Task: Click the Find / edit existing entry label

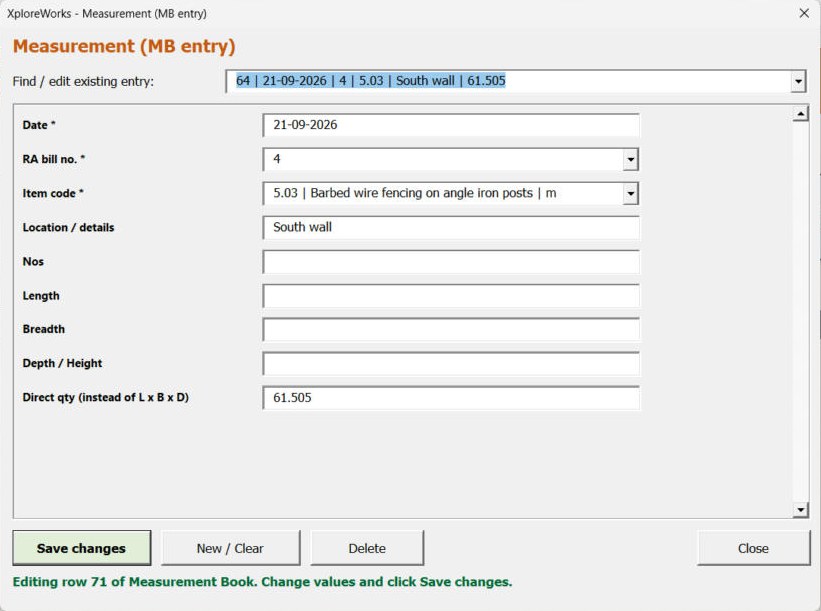Action: click(x=83, y=81)
